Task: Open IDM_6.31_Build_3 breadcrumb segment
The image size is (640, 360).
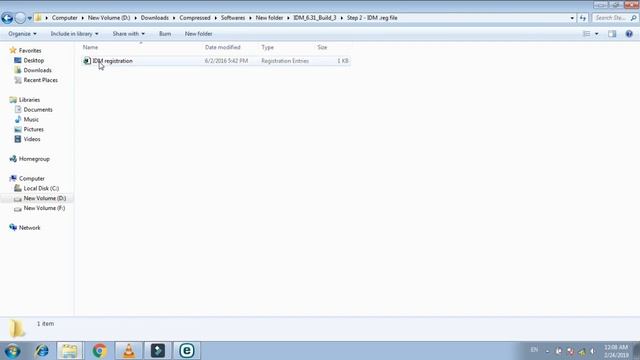Action: point(315,18)
